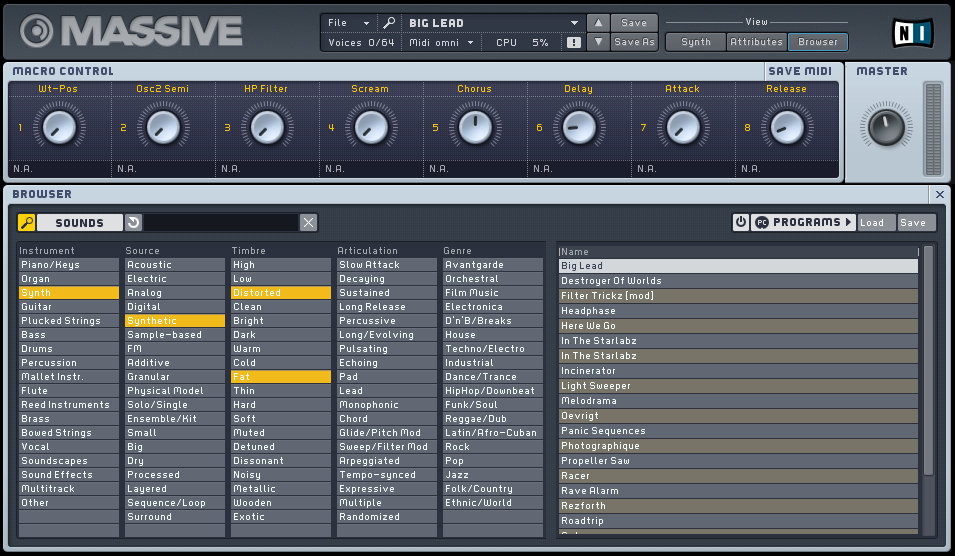Click the Chorus macro knob

(475, 127)
